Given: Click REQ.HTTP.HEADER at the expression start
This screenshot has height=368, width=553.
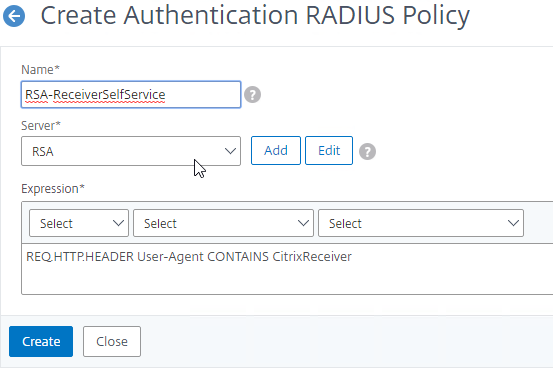Looking at the screenshot, I should pyautogui.click(x=80, y=257).
